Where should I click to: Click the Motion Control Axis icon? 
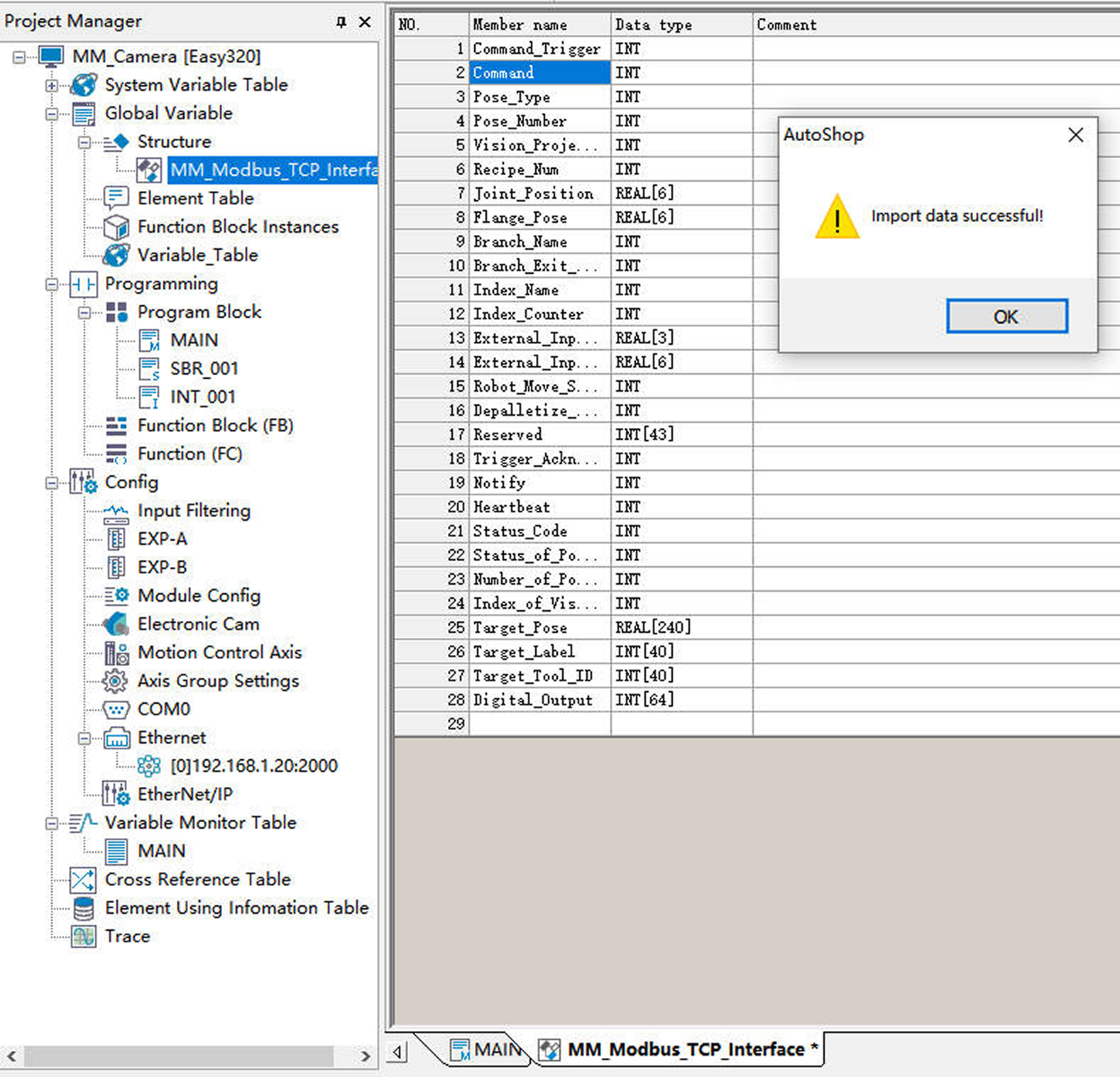coord(116,653)
